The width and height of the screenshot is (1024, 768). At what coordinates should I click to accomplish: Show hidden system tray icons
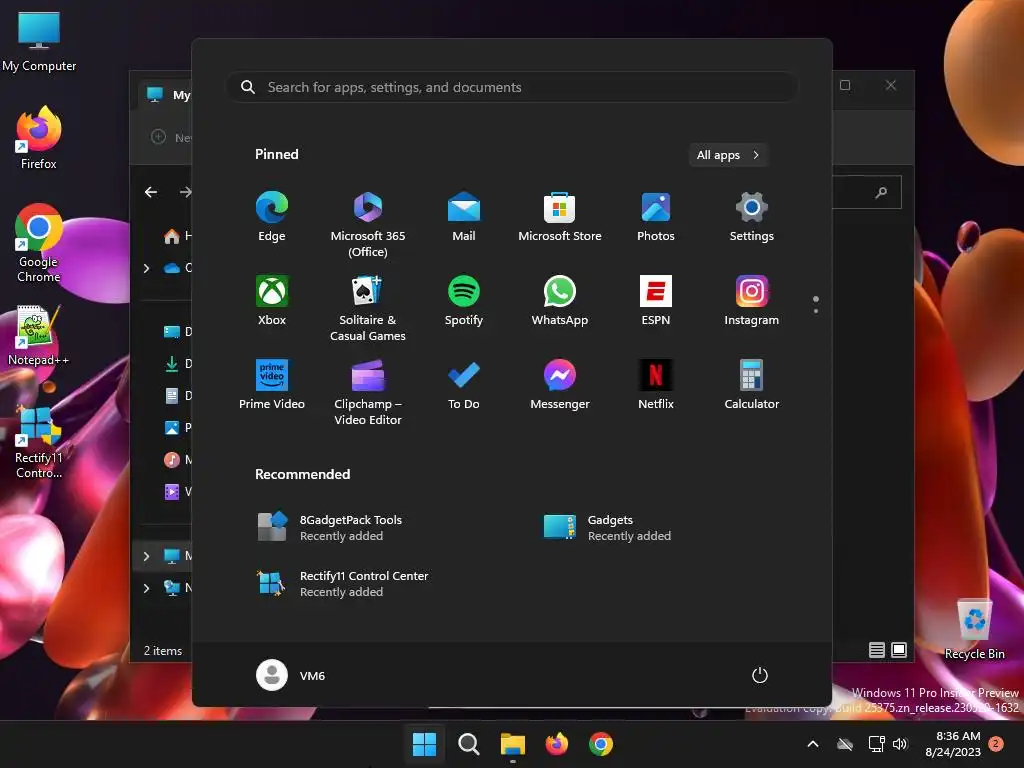(x=813, y=744)
